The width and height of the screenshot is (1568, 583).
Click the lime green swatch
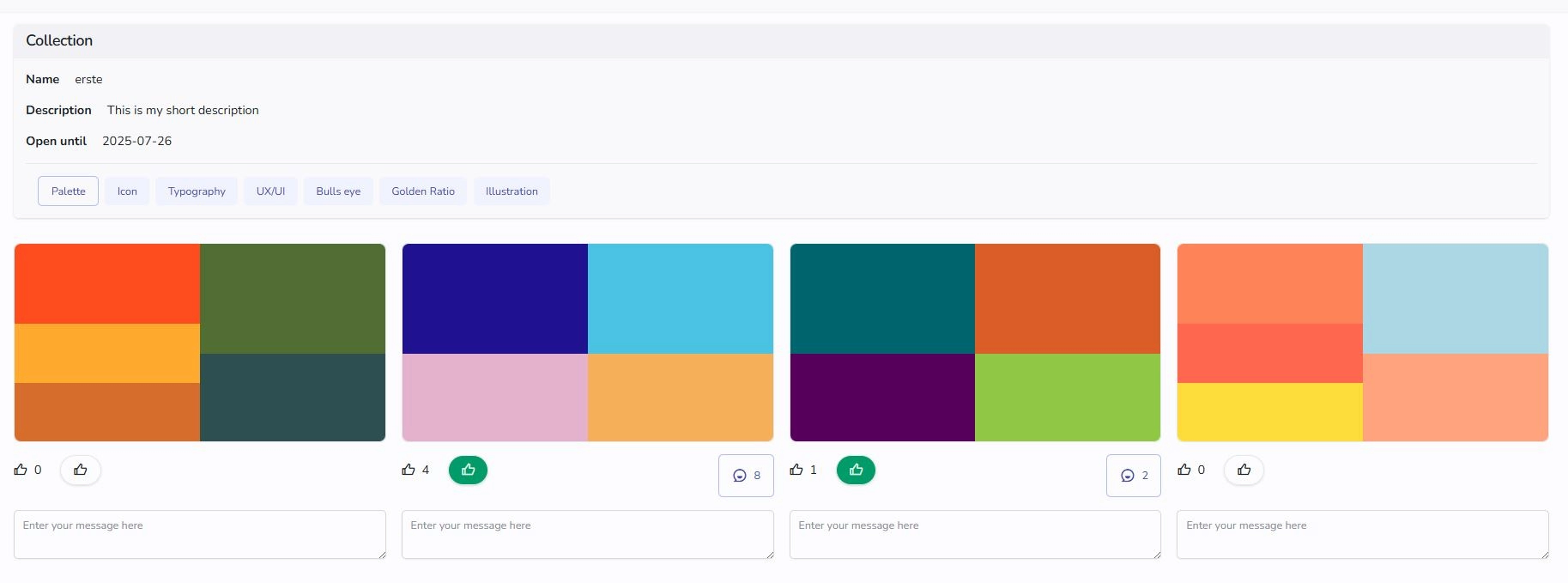1068,398
